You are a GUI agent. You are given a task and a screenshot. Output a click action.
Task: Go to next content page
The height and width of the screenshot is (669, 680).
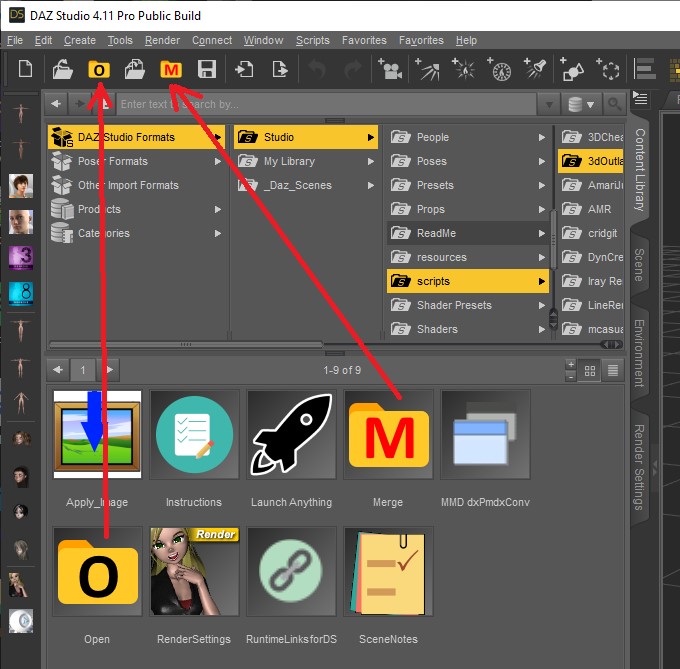[109, 369]
